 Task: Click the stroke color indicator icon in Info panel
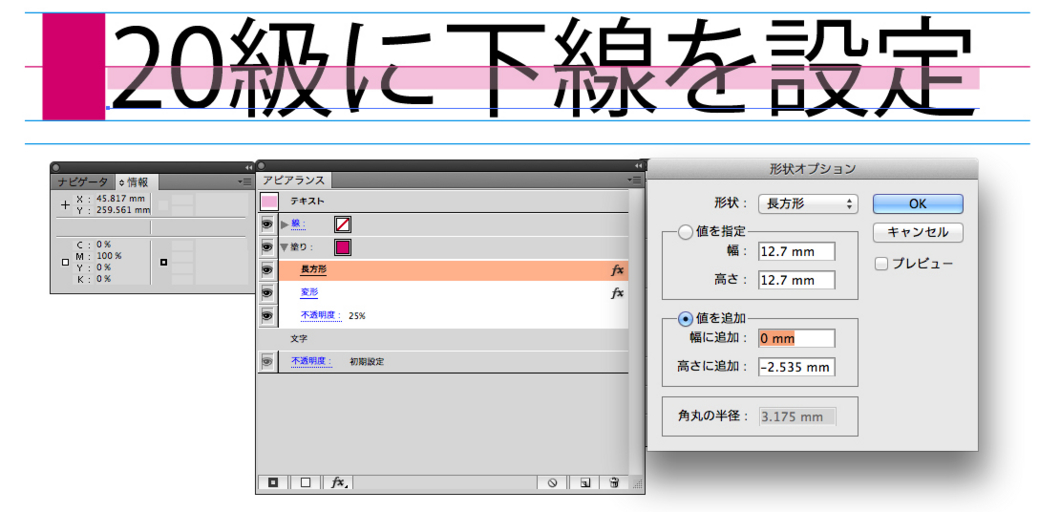164,262
